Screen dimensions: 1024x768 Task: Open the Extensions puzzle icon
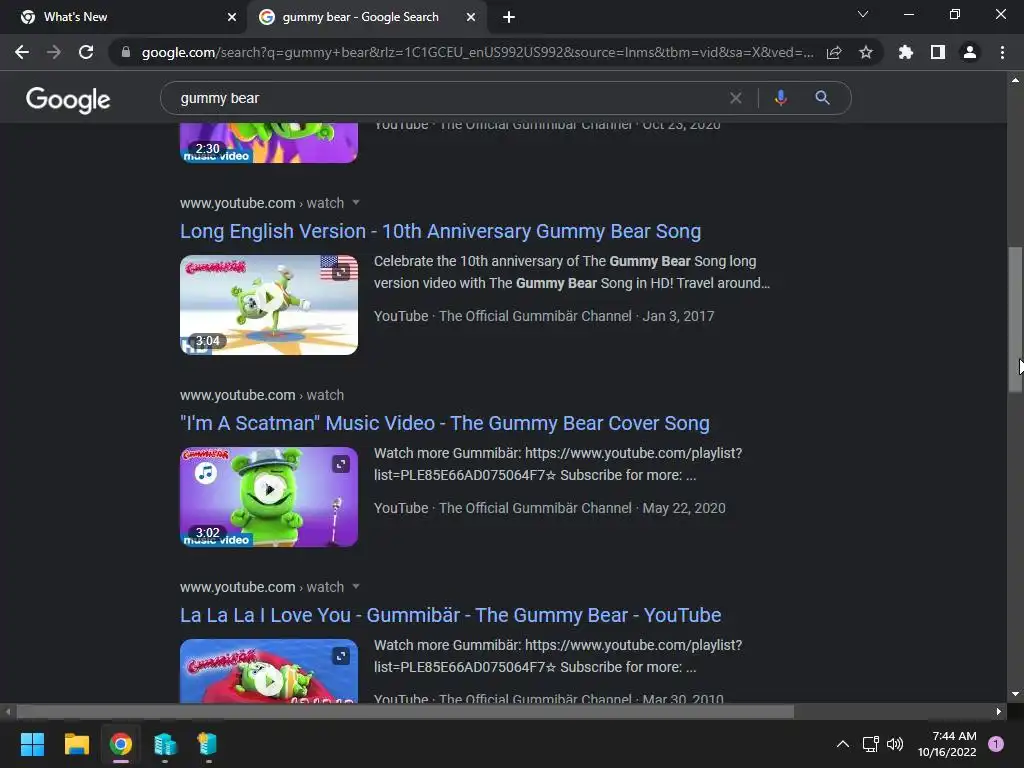coord(906,52)
